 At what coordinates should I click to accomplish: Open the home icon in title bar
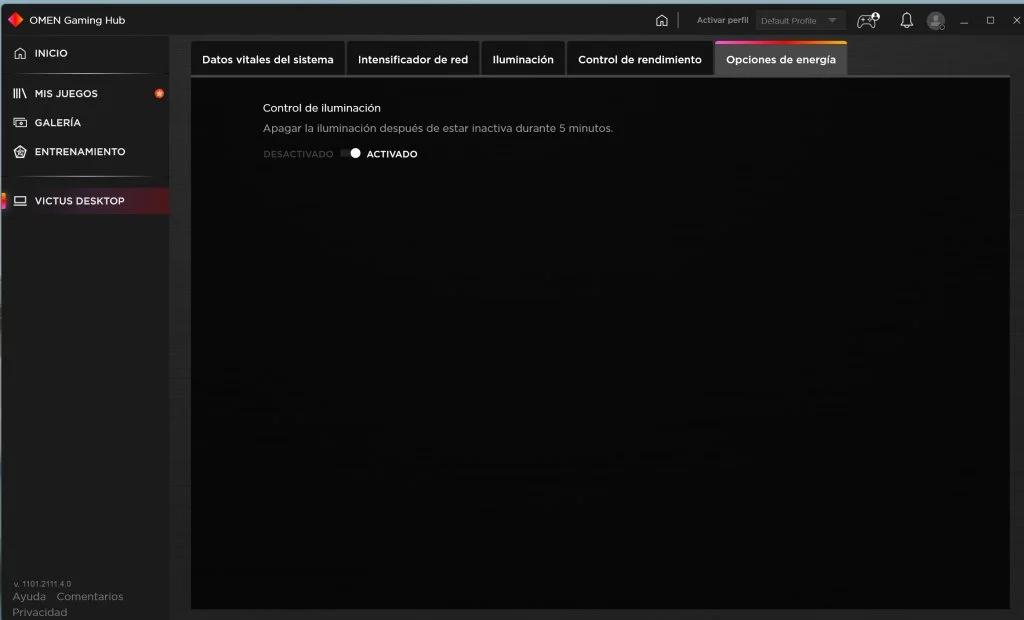coord(662,20)
